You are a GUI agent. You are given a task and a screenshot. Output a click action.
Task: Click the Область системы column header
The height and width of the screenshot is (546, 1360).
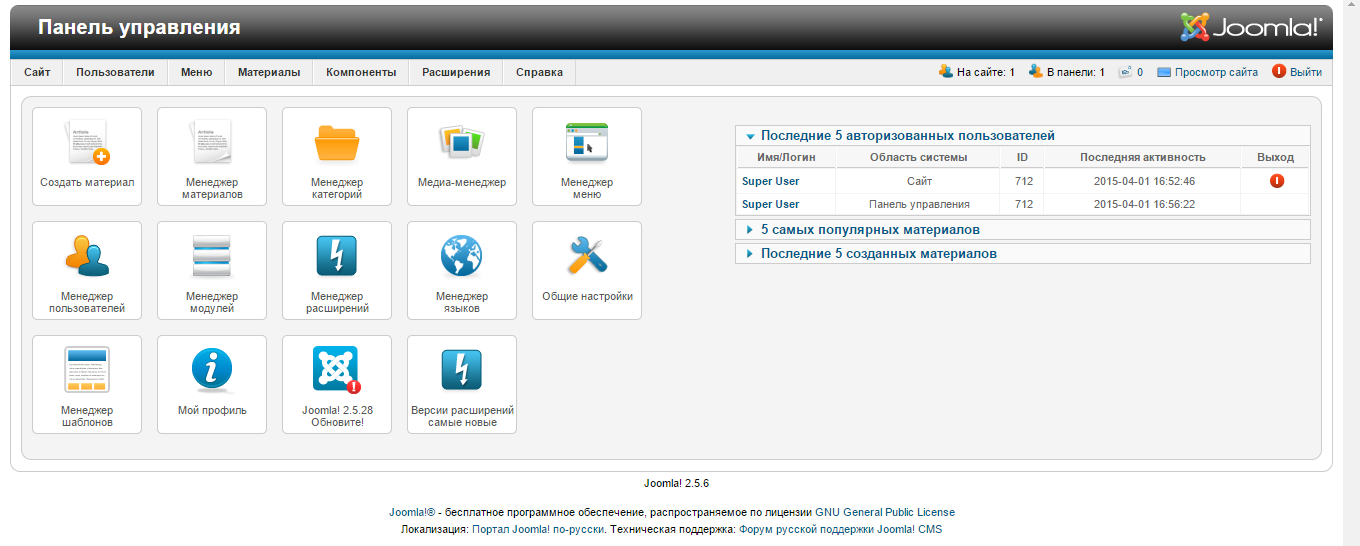pos(919,157)
